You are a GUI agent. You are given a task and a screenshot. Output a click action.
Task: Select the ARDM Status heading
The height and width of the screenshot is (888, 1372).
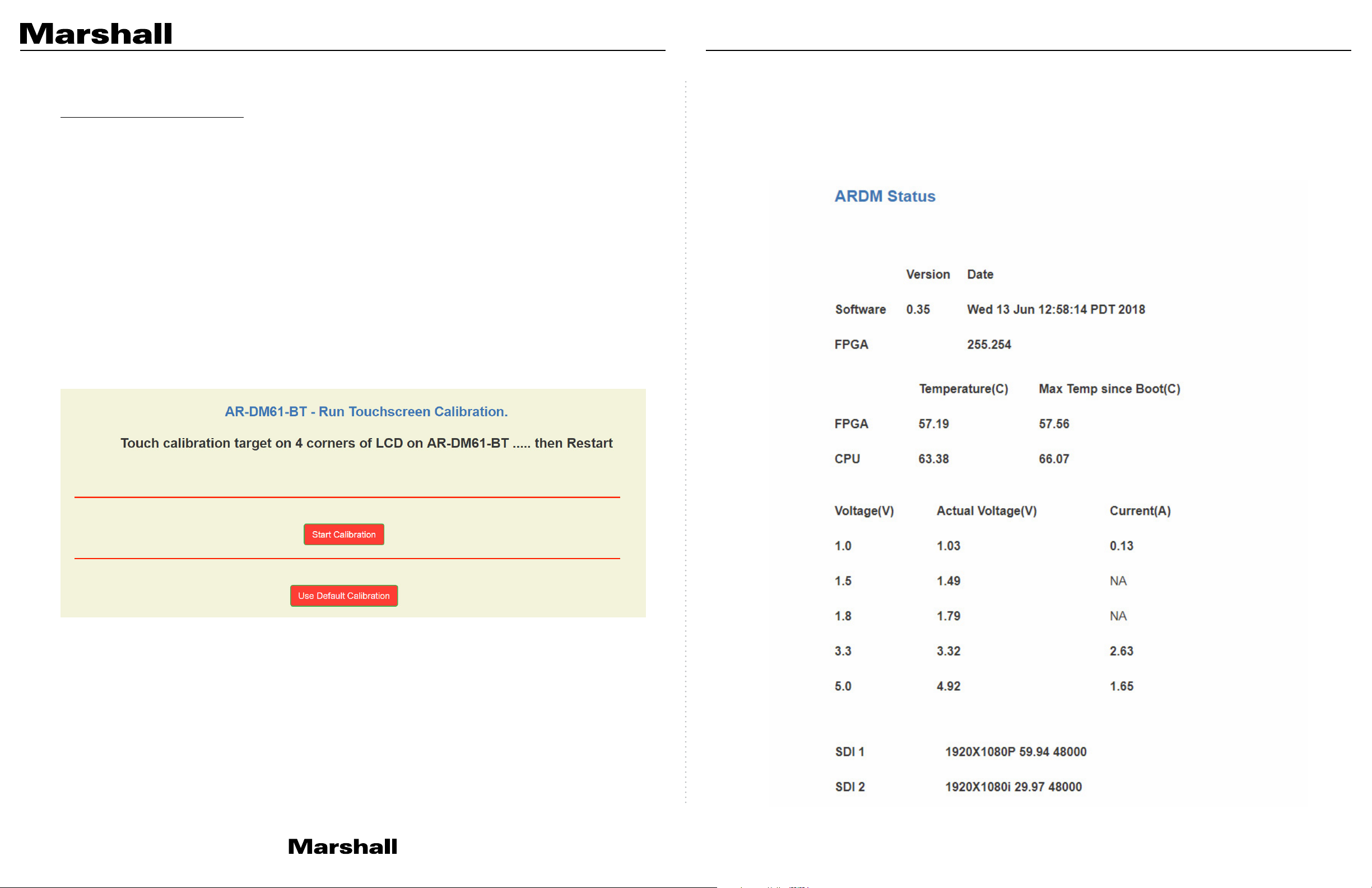click(x=885, y=196)
